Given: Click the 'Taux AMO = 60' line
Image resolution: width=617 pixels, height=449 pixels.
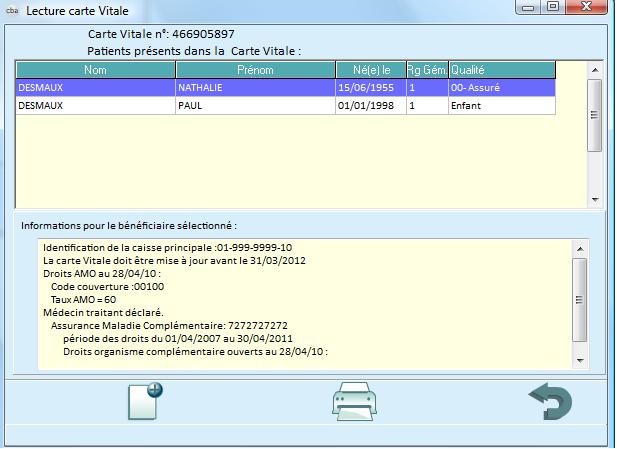Looking at the screenshot, I should coord(83,299).
